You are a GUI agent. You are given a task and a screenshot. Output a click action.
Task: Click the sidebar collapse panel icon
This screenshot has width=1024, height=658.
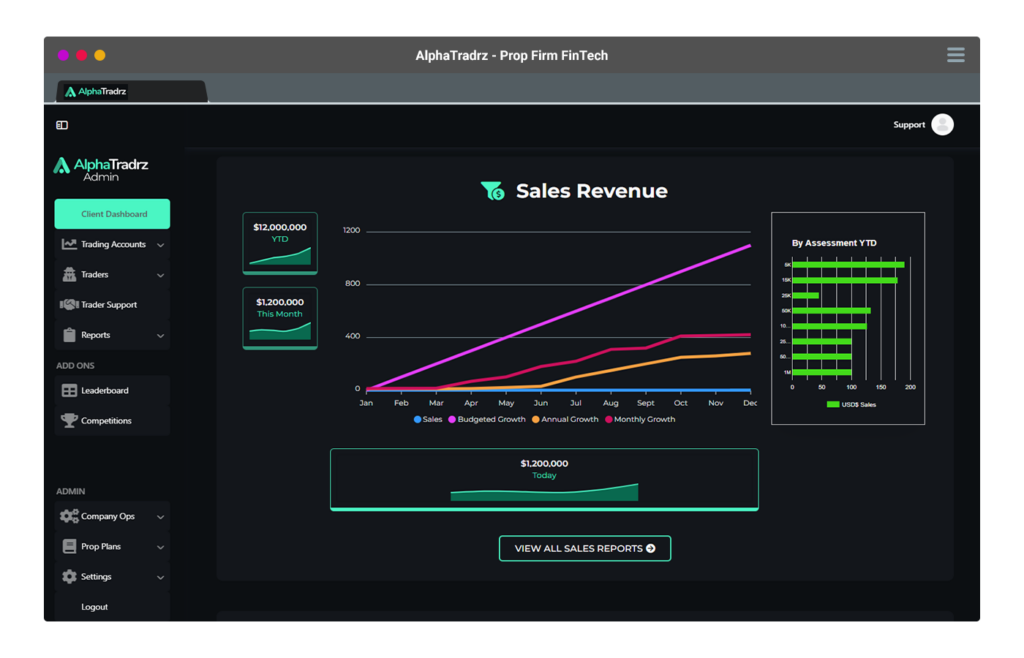click(62, 125)
